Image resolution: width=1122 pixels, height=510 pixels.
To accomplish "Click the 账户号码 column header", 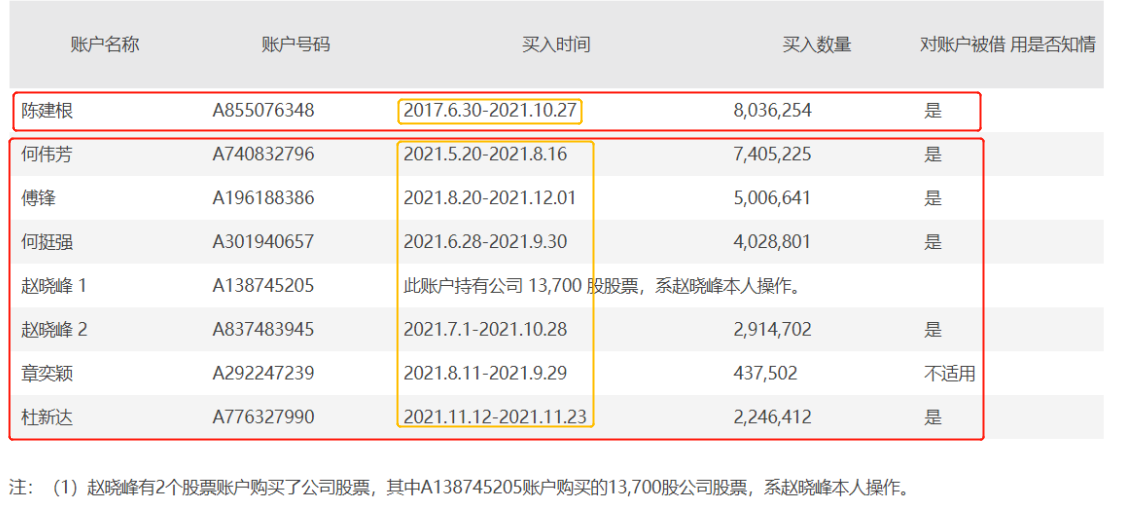I will click(295, 44).
